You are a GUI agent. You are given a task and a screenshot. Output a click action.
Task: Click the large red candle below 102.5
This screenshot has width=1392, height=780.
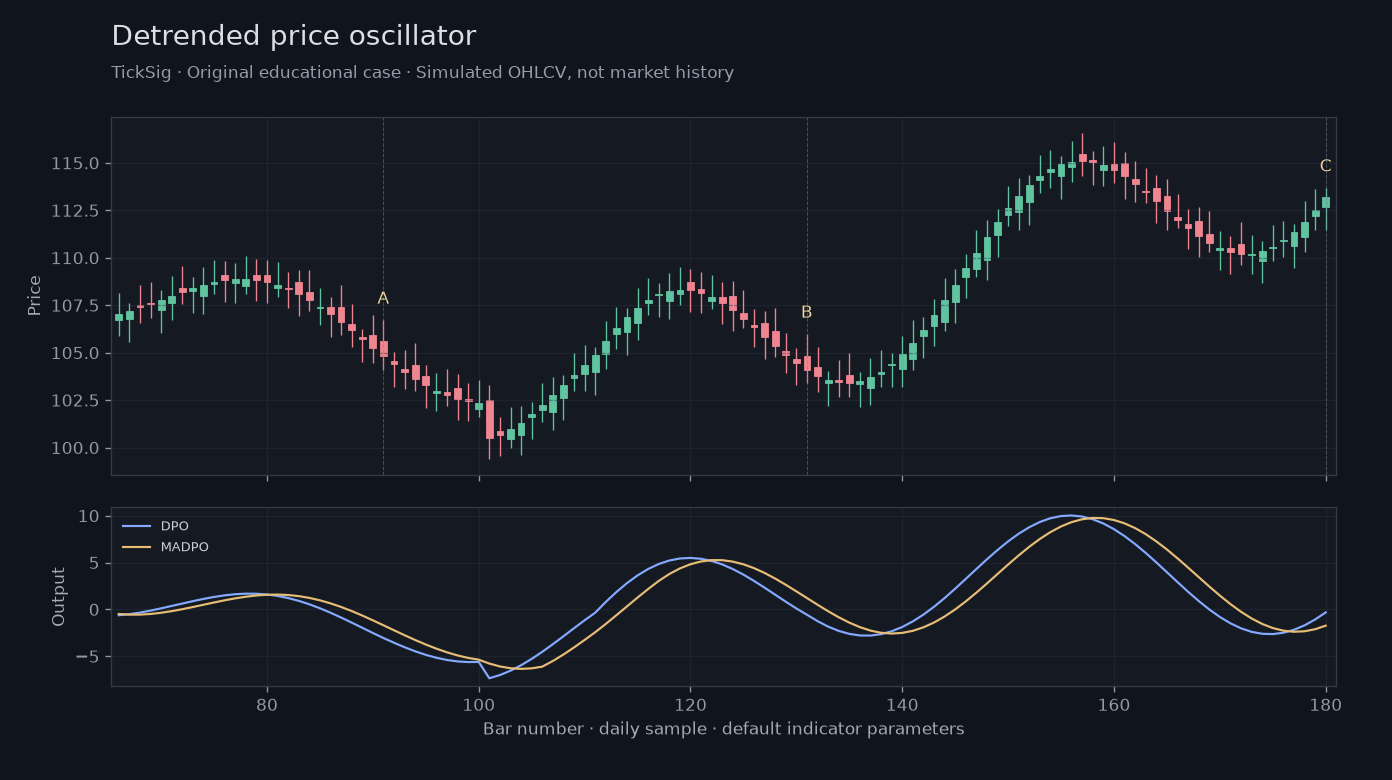(490, 420)
